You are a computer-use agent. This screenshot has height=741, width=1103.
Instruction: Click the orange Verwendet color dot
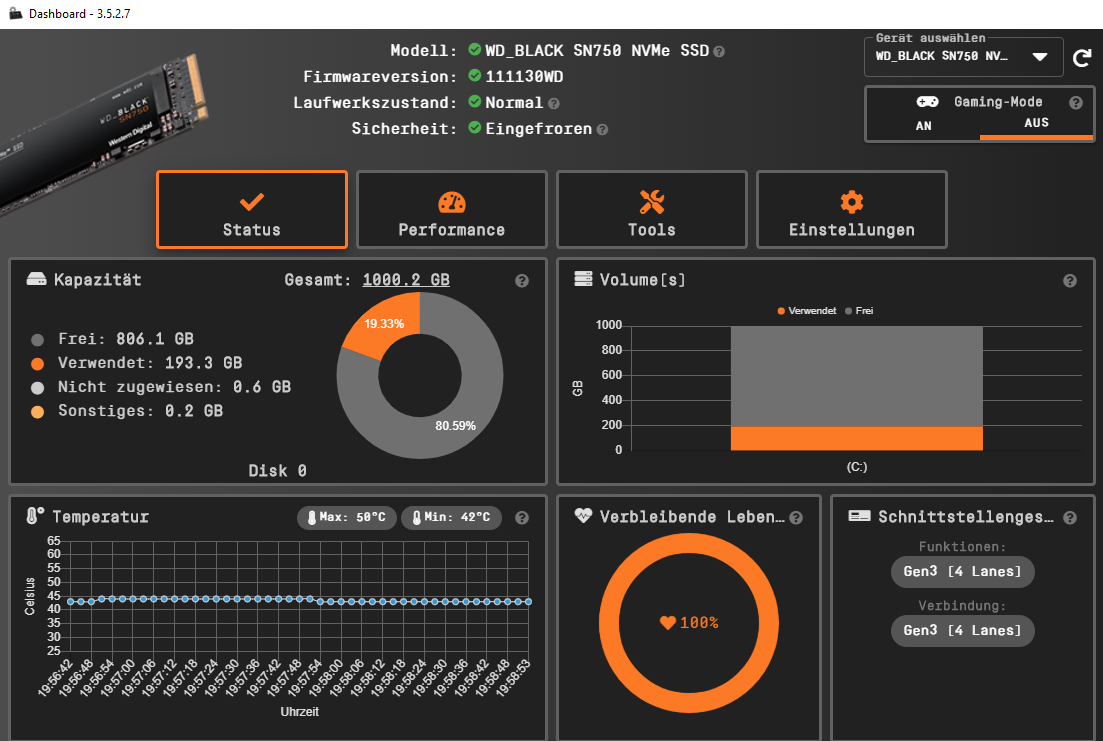pyautogui.click(x=38, y=365)
